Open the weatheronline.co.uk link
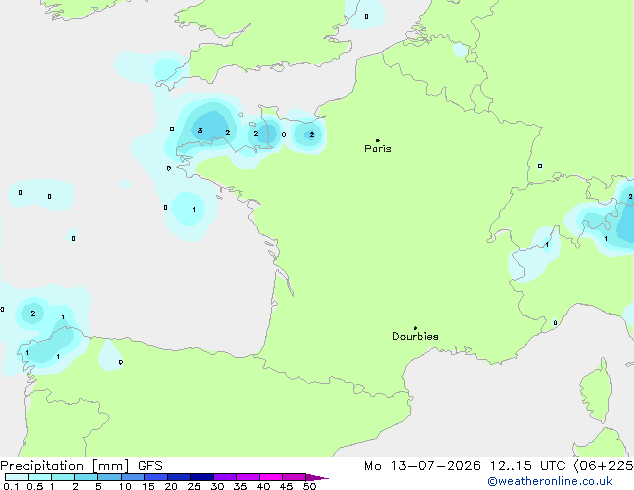Viewport: 634px width, 490px height. [549, 481]
